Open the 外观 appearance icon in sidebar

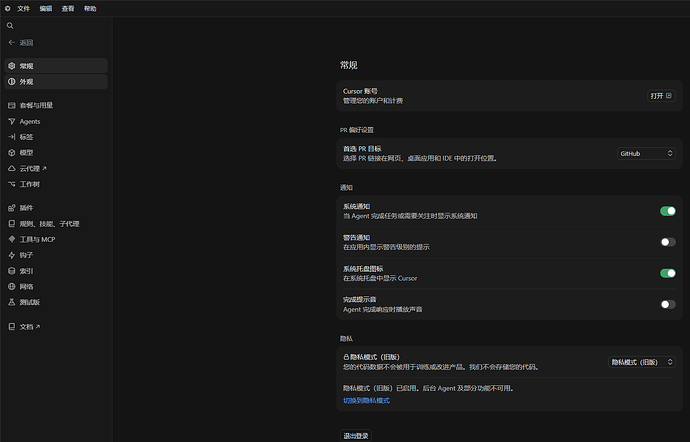[x=12, y=82]
